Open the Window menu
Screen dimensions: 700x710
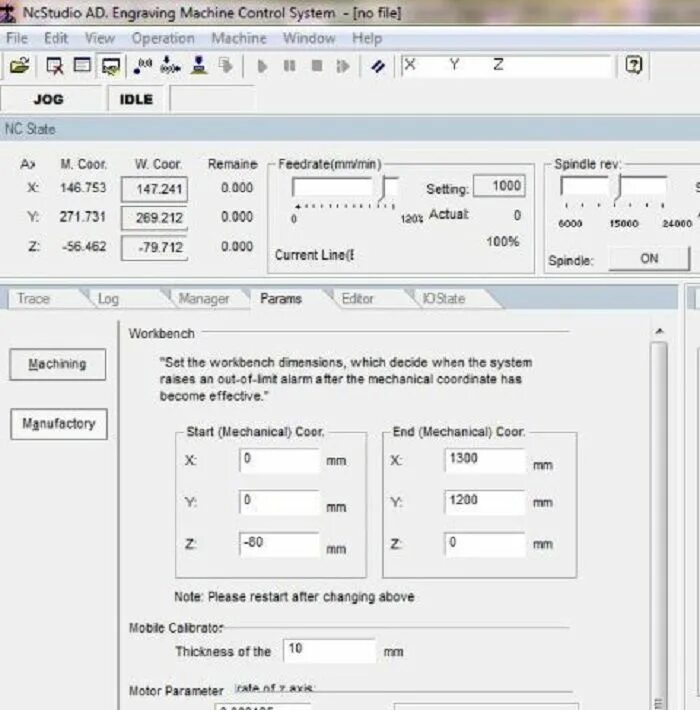tap(309, 38)
